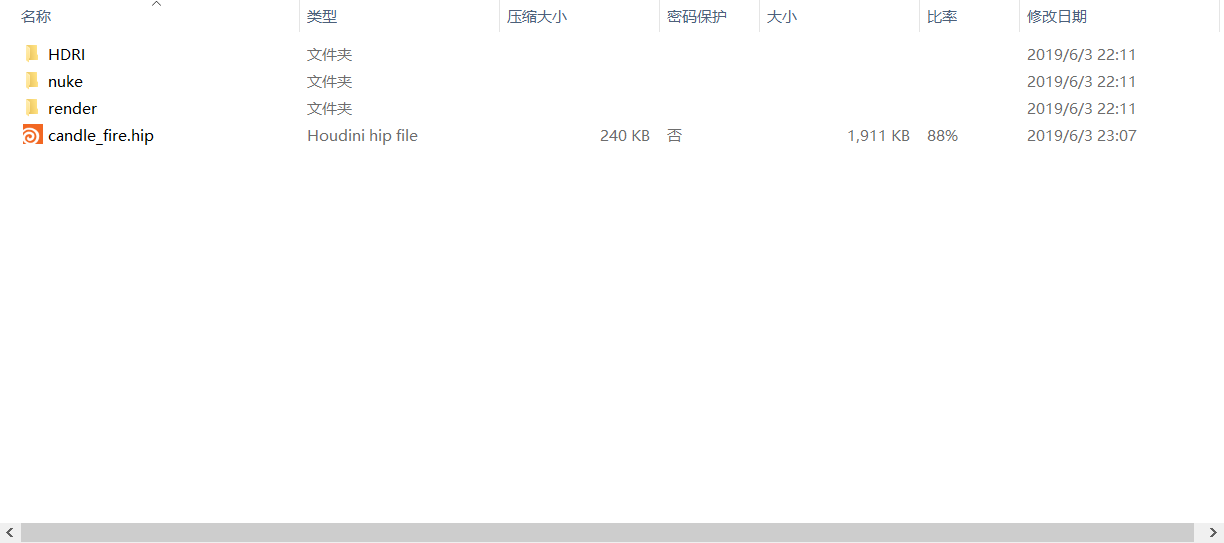Sort by 修改日期 column header

pyautogui.click(x=1057, y=17)
